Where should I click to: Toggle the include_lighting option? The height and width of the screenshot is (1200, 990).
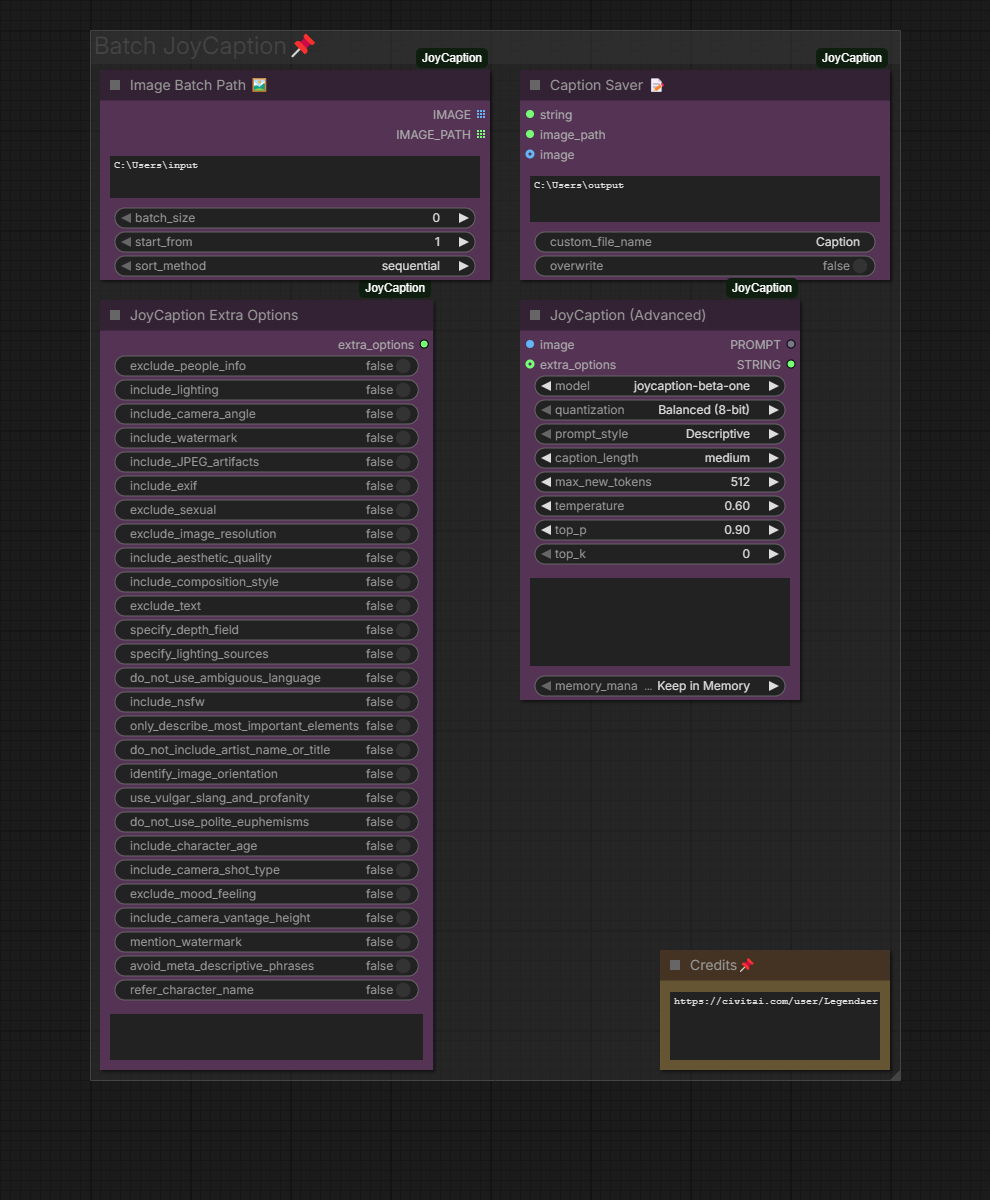(x=403, y=390)
